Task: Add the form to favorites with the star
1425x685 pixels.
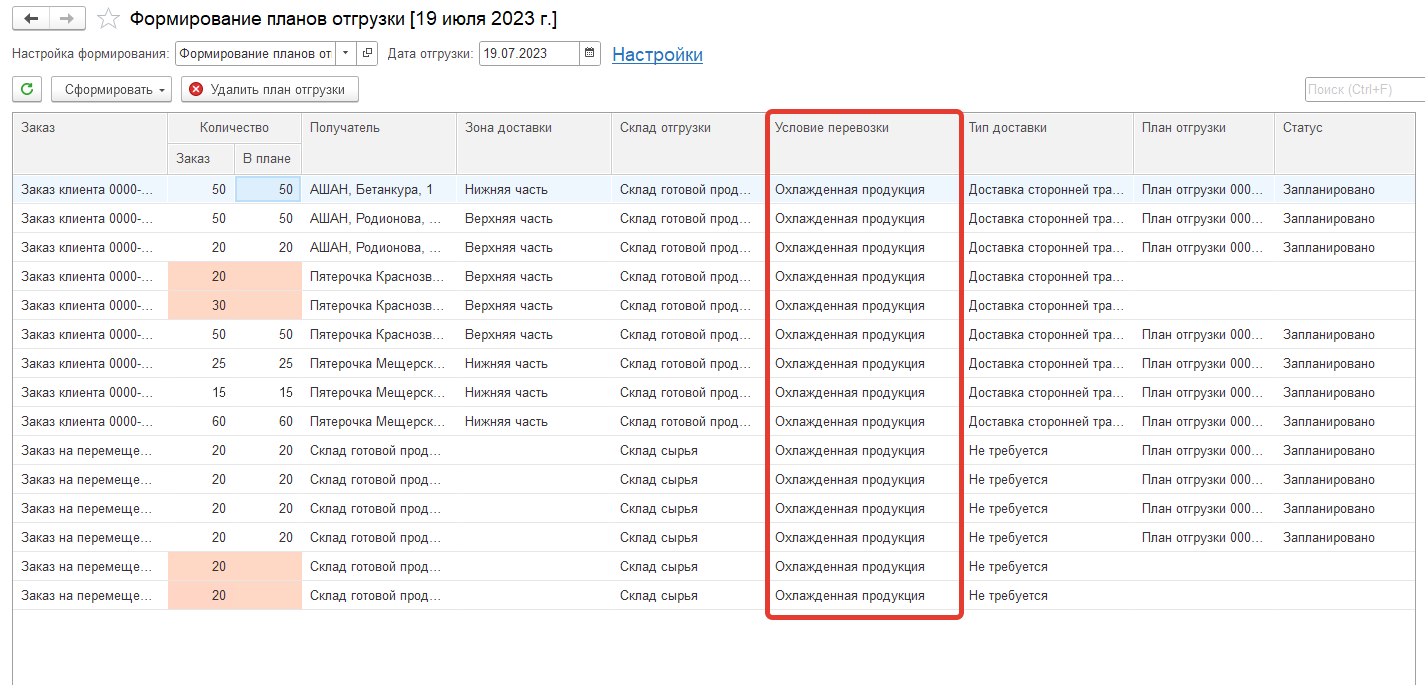Action: point(109,20)
